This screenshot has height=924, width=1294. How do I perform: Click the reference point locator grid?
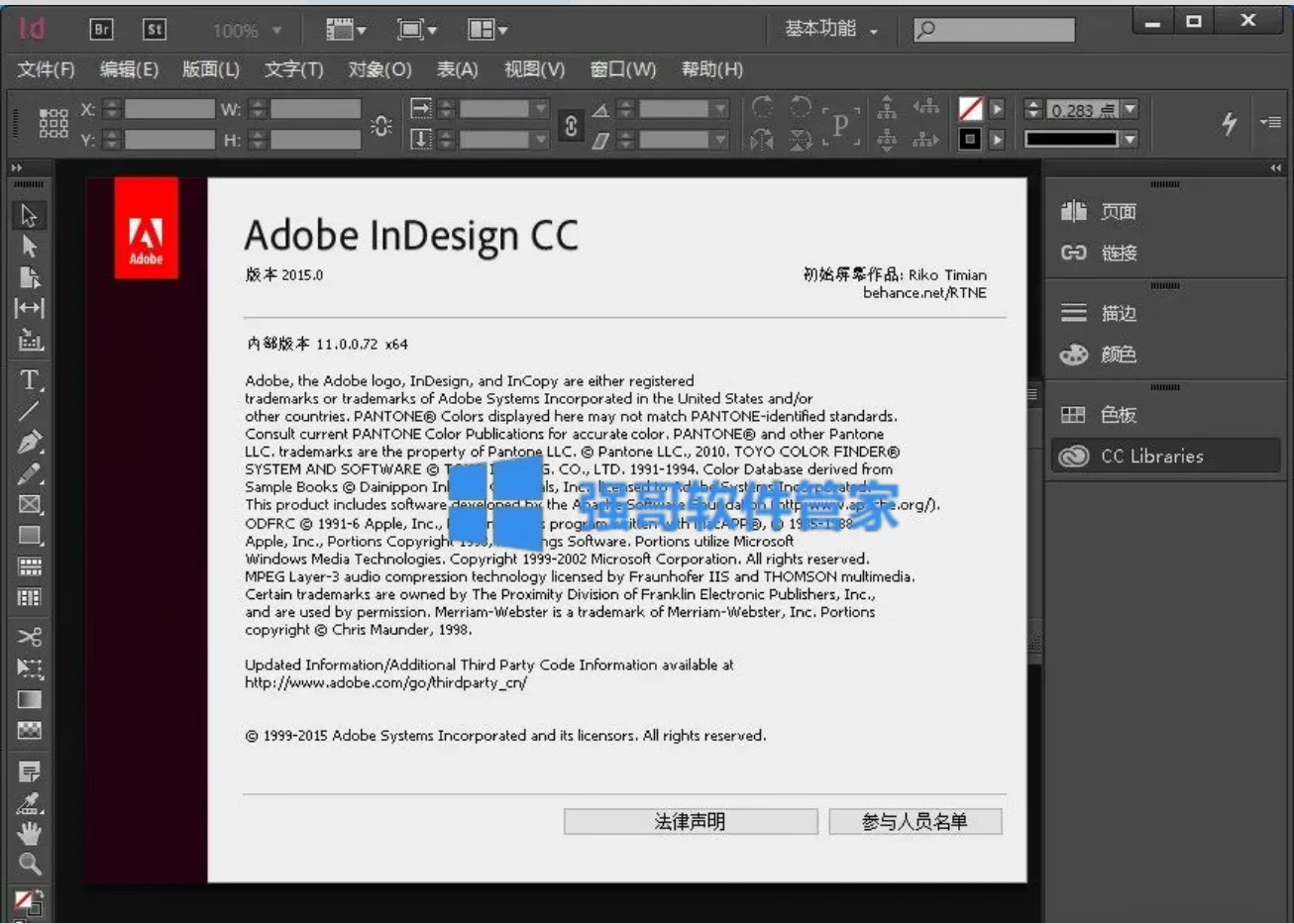54,124
